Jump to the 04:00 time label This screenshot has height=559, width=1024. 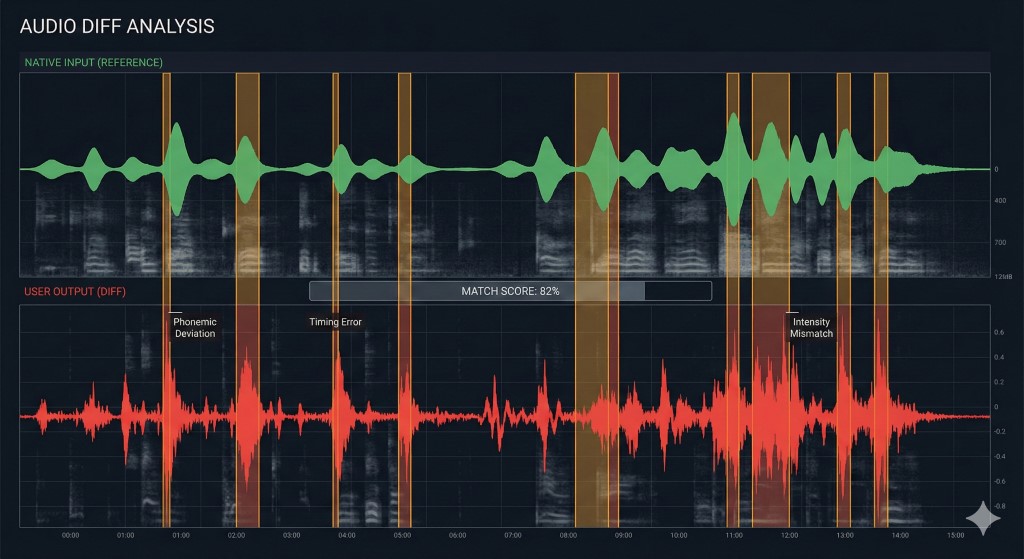(x=347, y=535)
